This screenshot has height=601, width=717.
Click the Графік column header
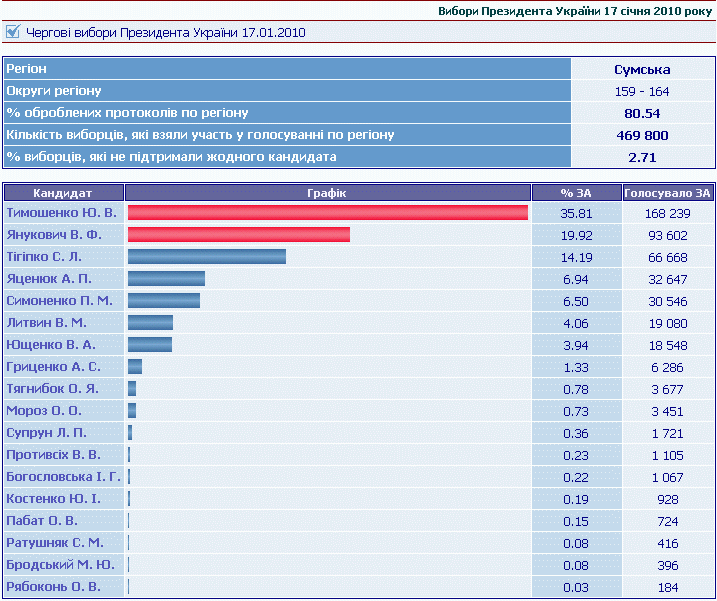pyautogui.click(x=327, y=193)
